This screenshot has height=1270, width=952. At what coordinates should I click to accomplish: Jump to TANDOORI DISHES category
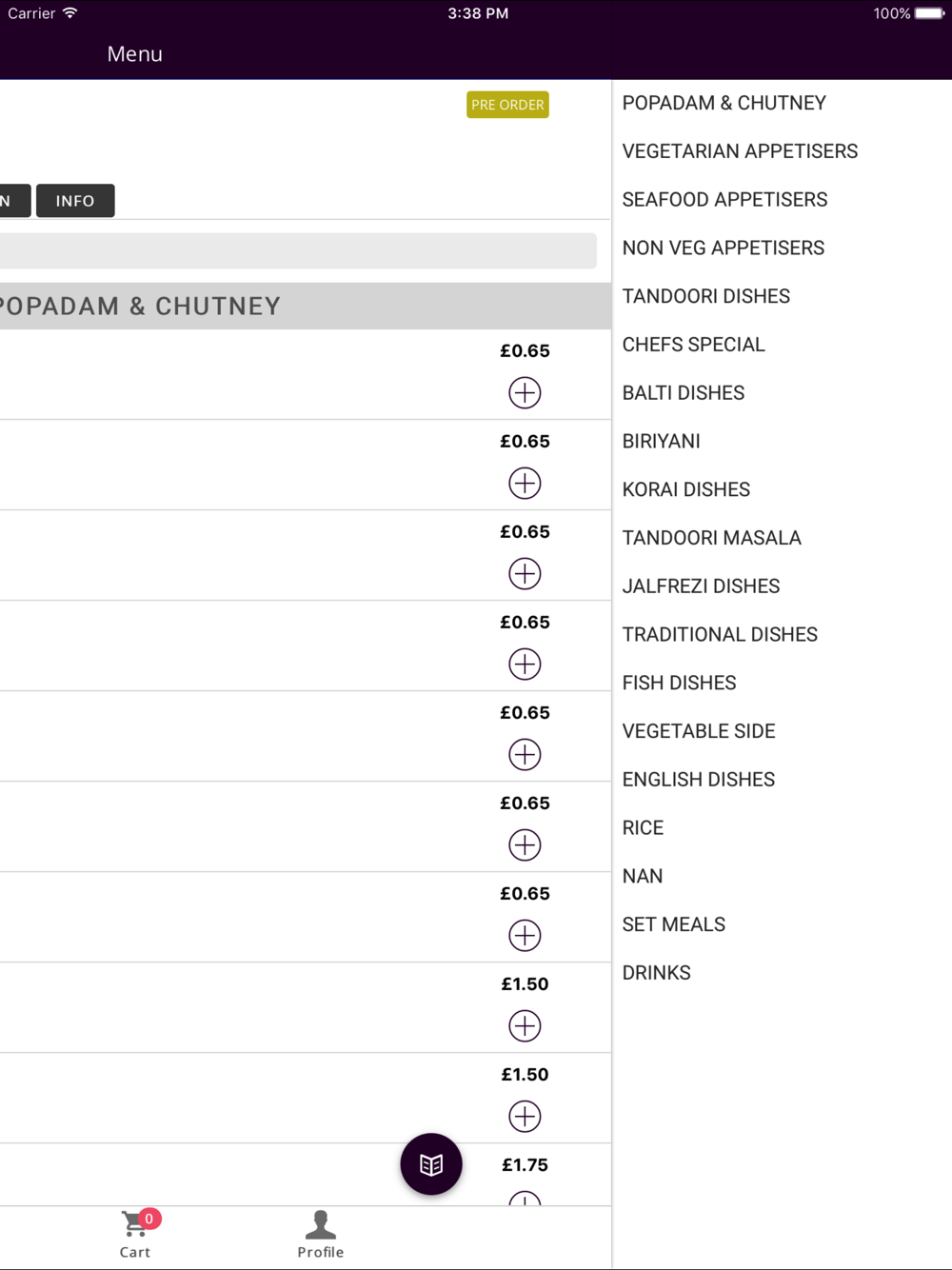pos(706,296)
